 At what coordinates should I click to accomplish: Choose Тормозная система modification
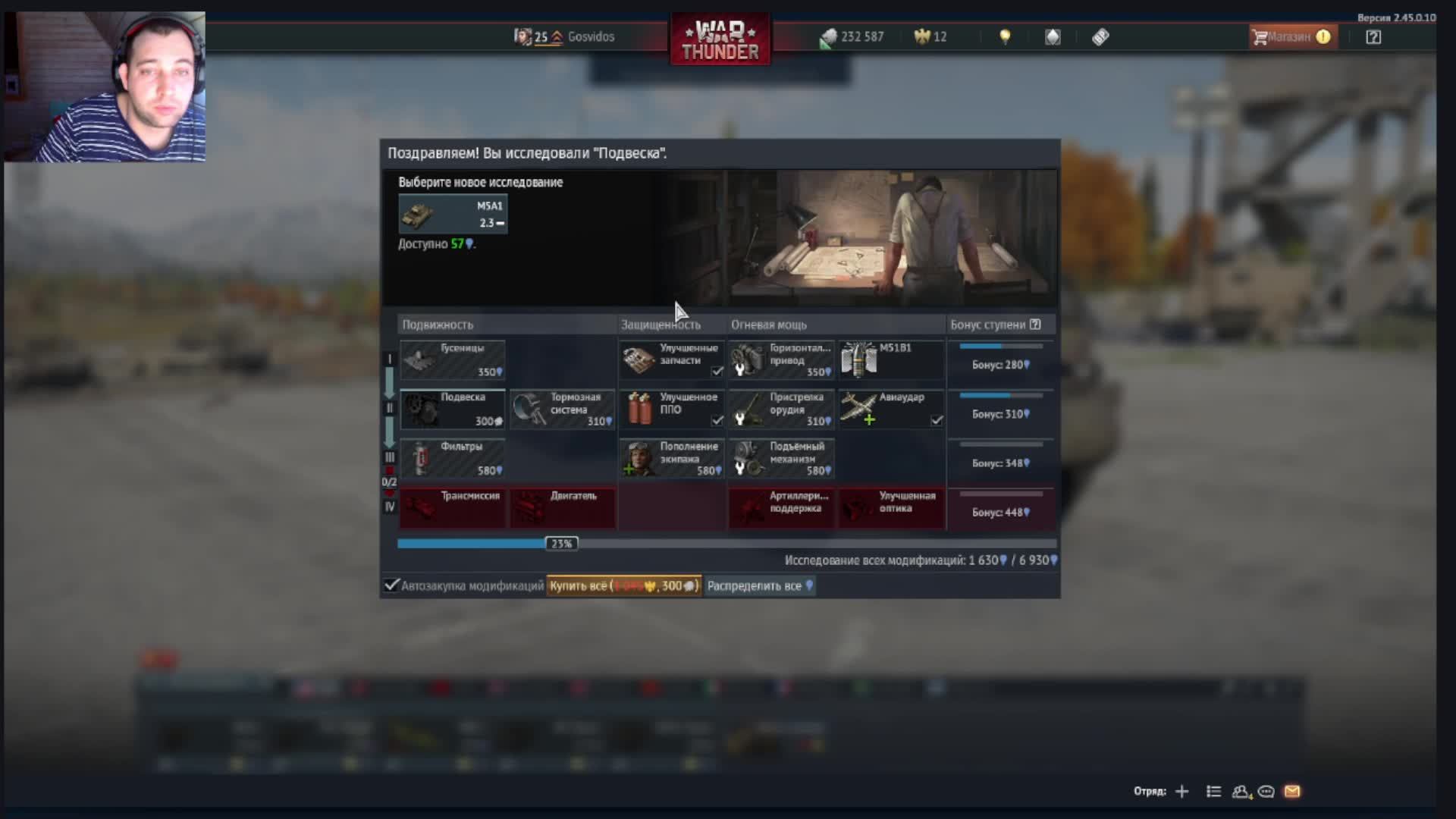click(562, 409)
